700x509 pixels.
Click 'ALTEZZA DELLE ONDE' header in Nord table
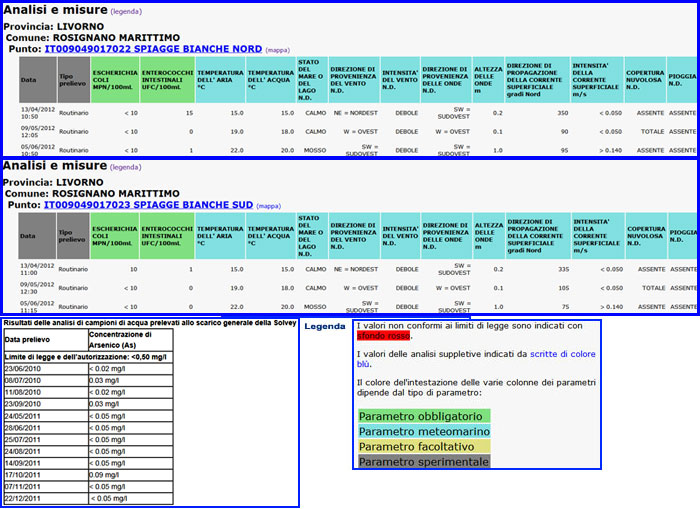pos(488,80)
